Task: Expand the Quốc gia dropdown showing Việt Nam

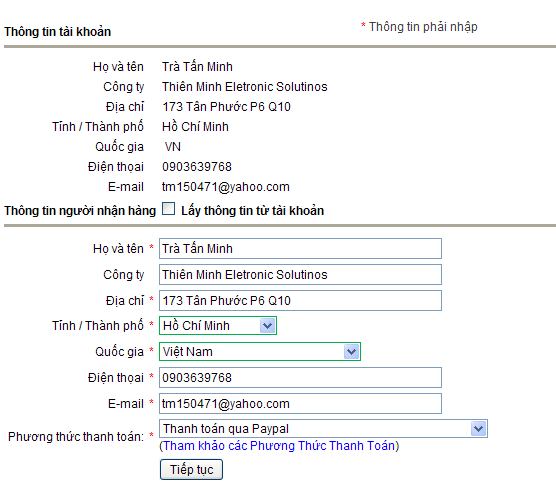Action: [x=351, y=351]
